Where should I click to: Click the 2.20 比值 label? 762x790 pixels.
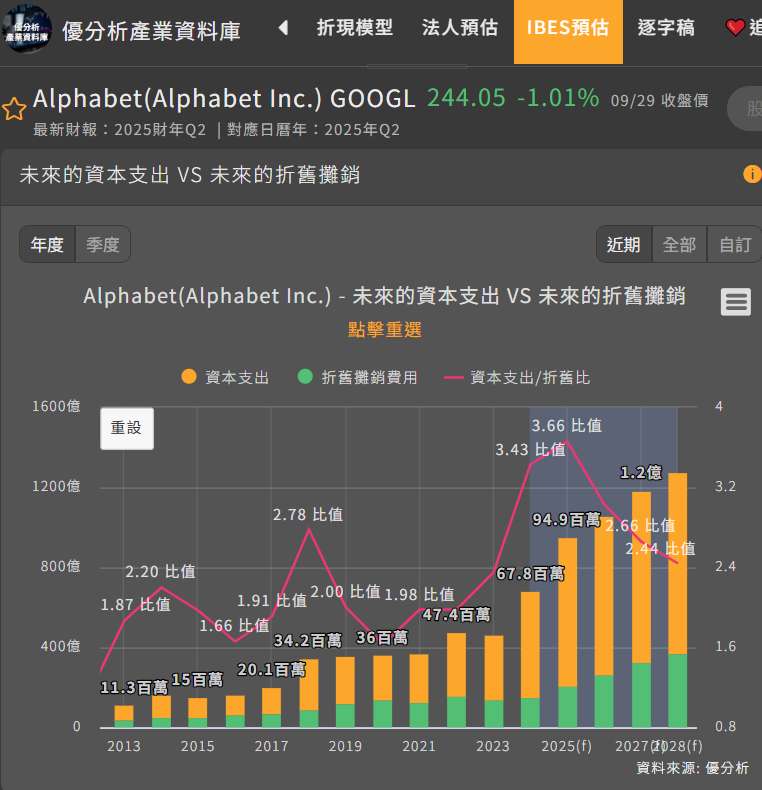click(x=160, y=572)
